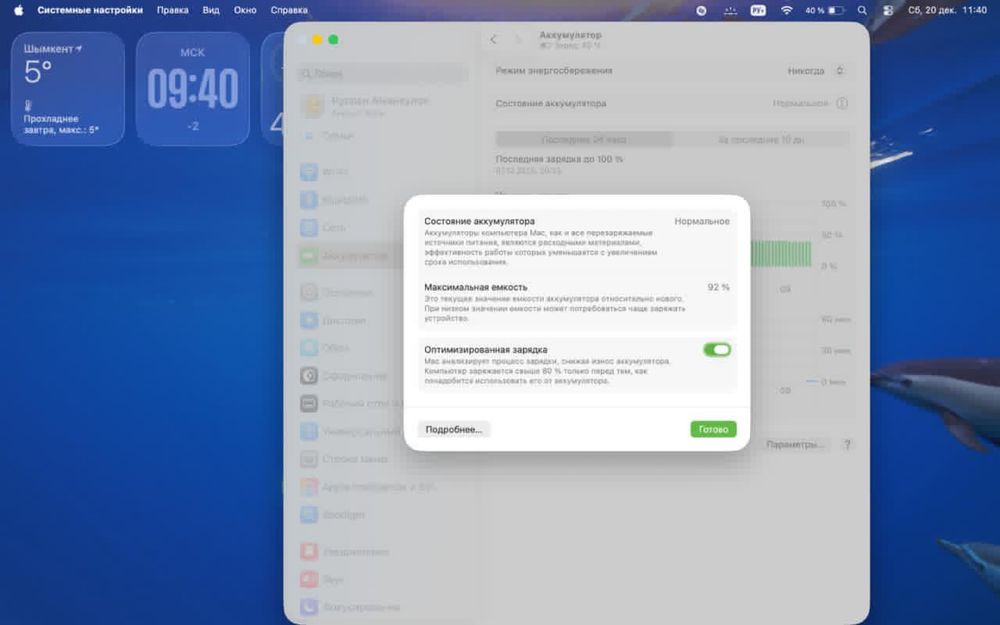Open the МСК clock widget

coord(193,89)
